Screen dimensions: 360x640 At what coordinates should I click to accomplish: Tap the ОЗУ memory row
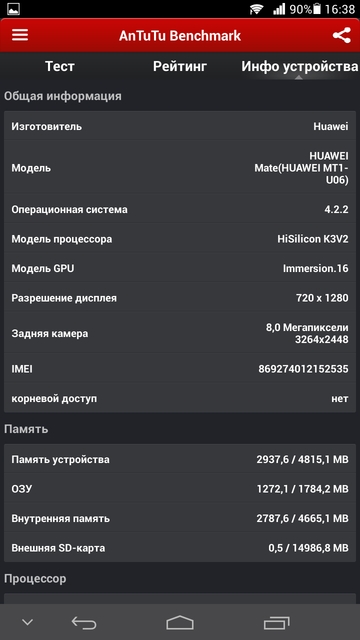pos(180,489)
